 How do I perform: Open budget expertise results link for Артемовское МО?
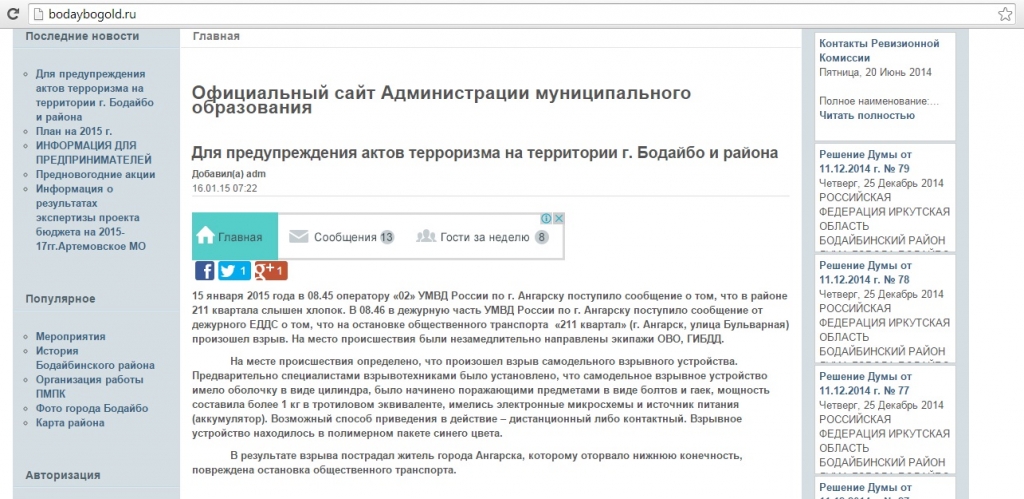click(91, 217)
